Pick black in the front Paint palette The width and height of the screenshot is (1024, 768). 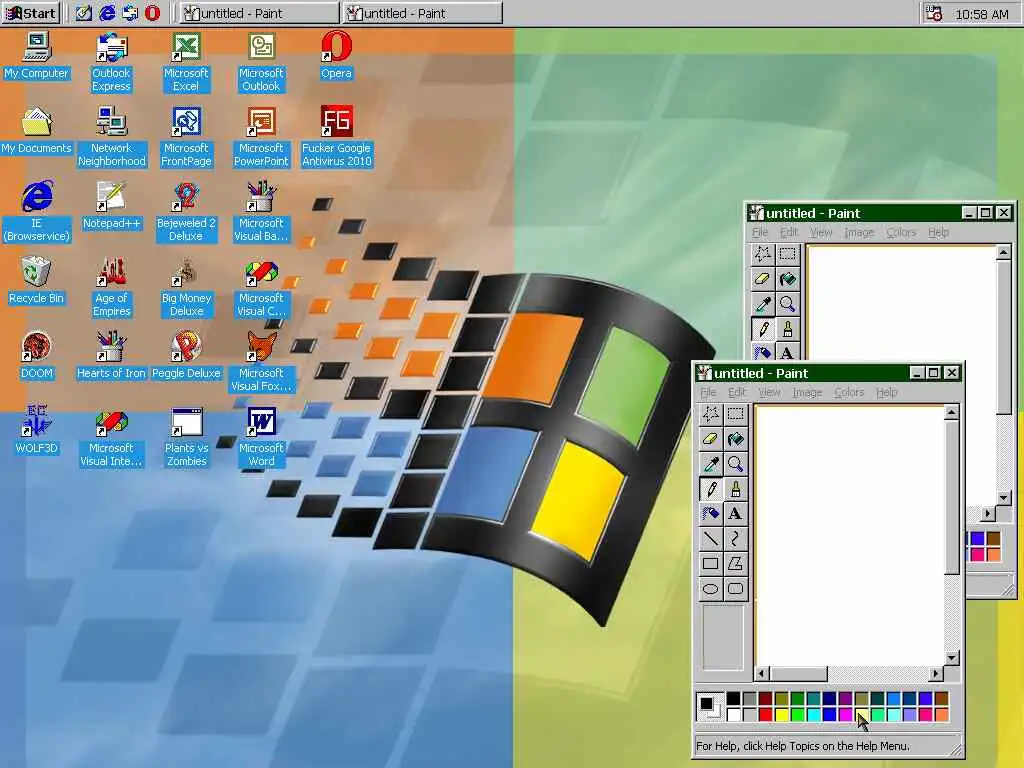733,699
